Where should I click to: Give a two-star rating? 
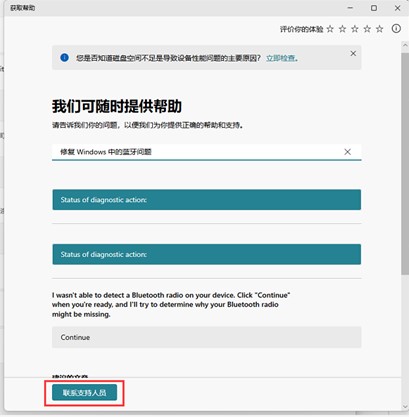[x=342, y=29]
